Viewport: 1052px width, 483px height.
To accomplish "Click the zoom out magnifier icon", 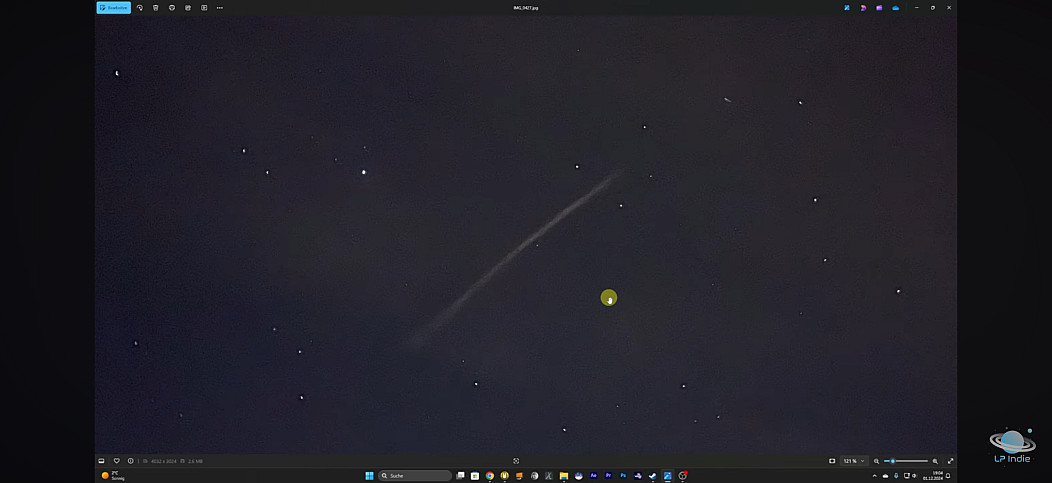I will click(877, 461).
